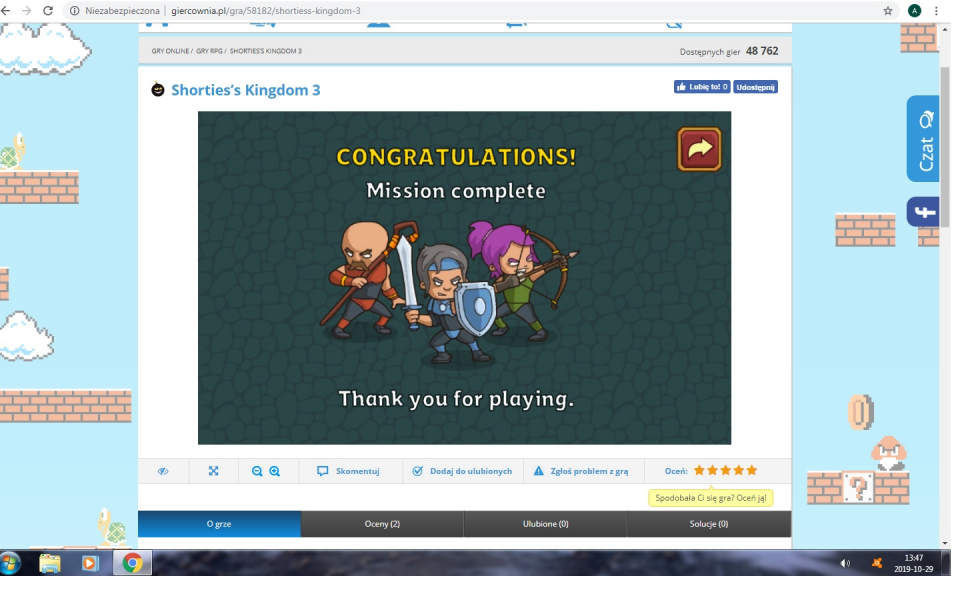Open the O grze tab

click(219, 524)
